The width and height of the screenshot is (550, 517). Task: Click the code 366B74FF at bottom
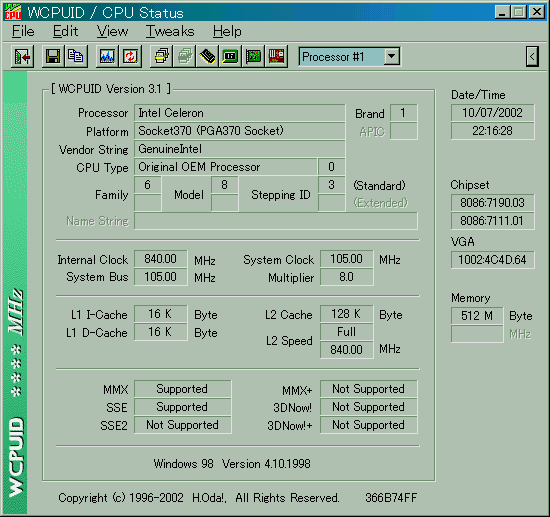[391, 498]
